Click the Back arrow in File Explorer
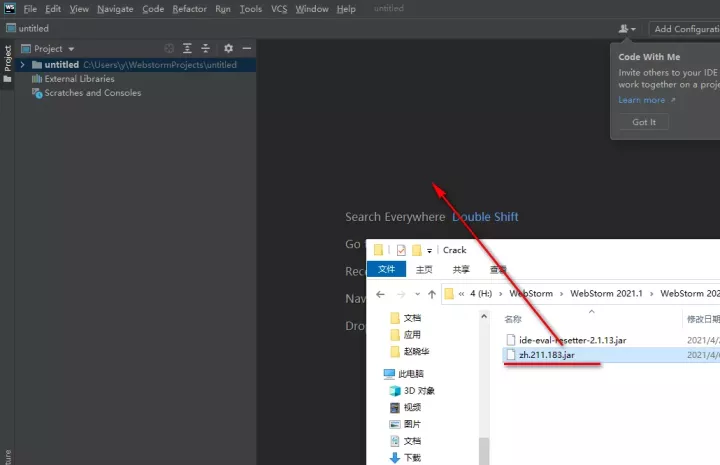The width and height of the screenshot is (720, 465). (x=378, y=294)
